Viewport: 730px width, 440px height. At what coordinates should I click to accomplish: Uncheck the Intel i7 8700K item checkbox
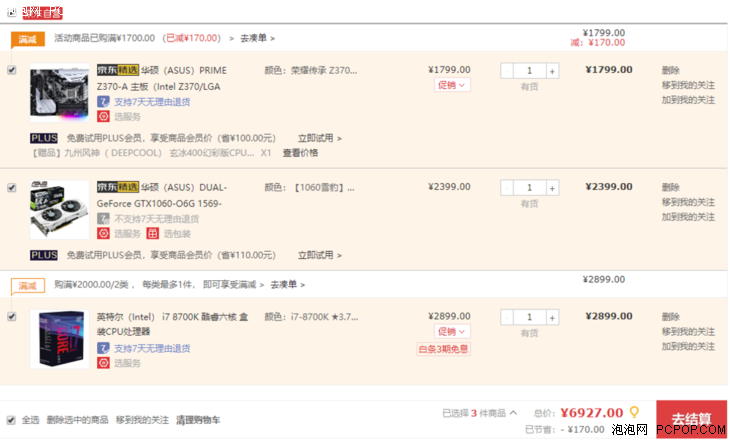tap(12, 317)
